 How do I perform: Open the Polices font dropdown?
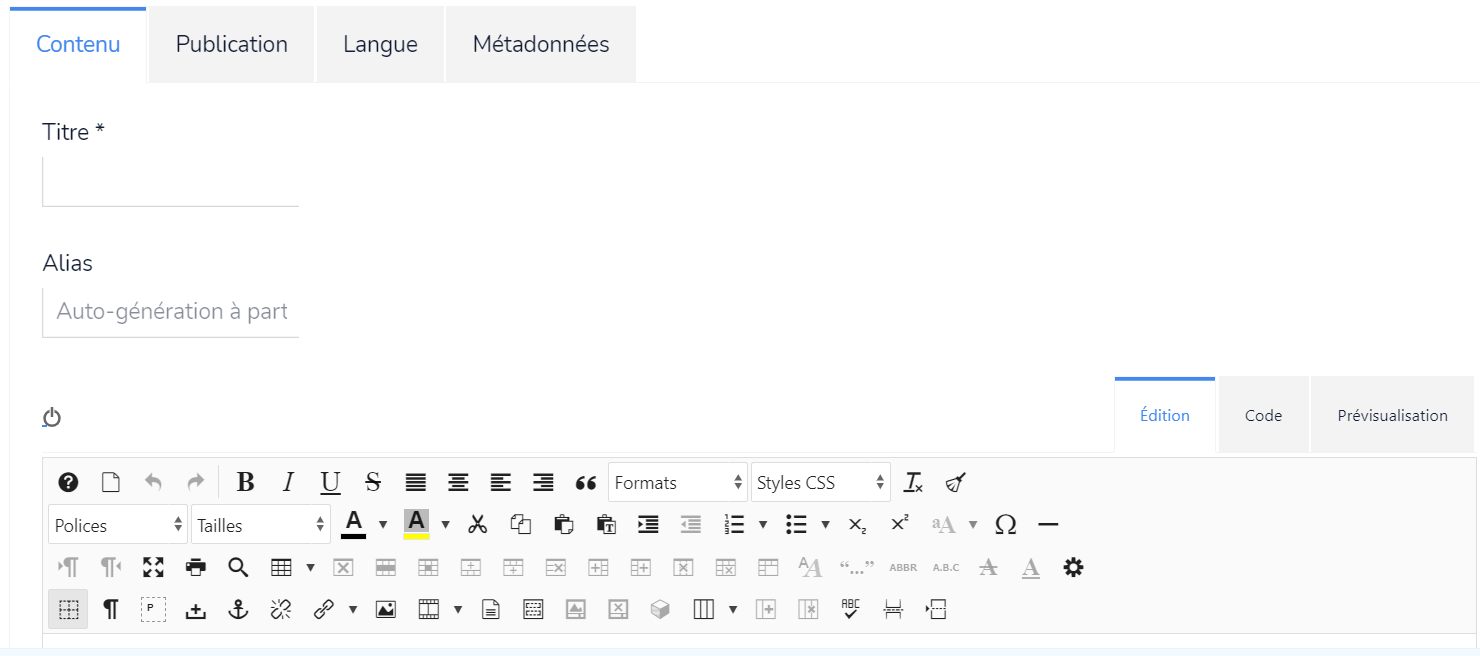coord(118,525)
